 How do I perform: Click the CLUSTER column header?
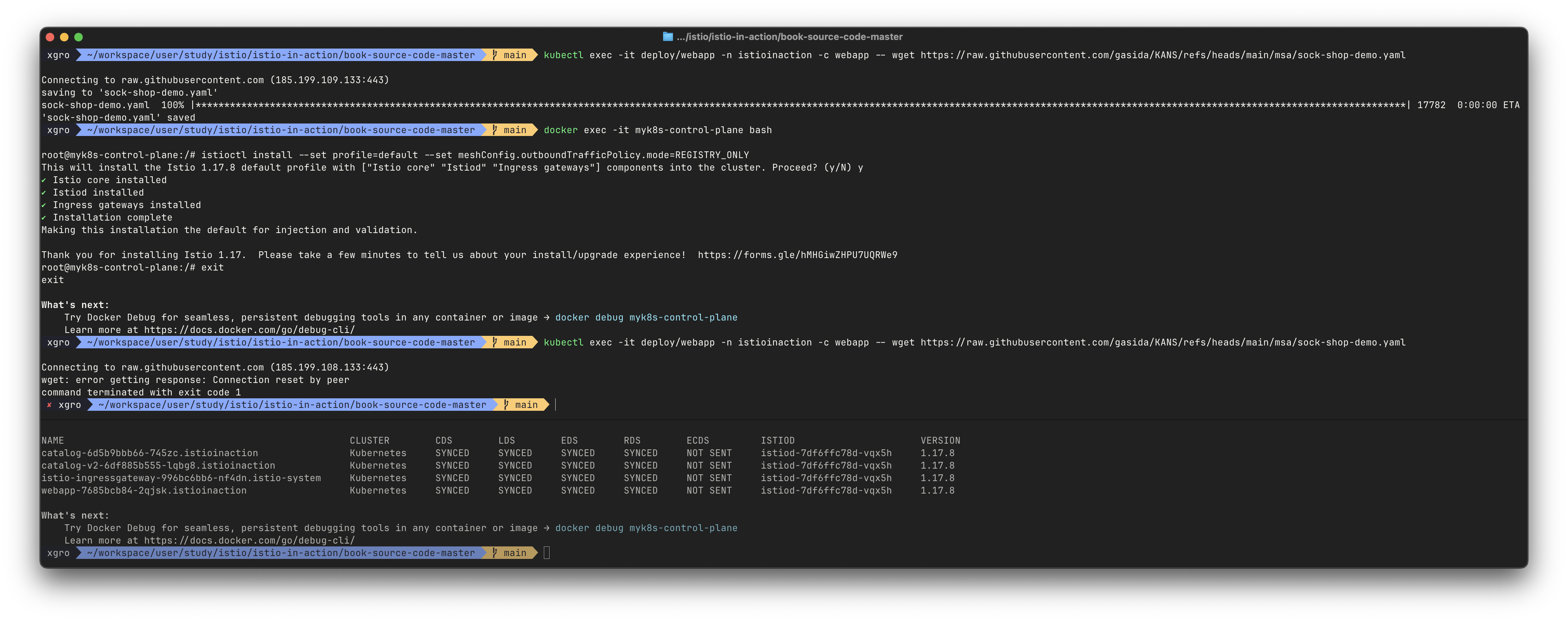coord(369,441)
